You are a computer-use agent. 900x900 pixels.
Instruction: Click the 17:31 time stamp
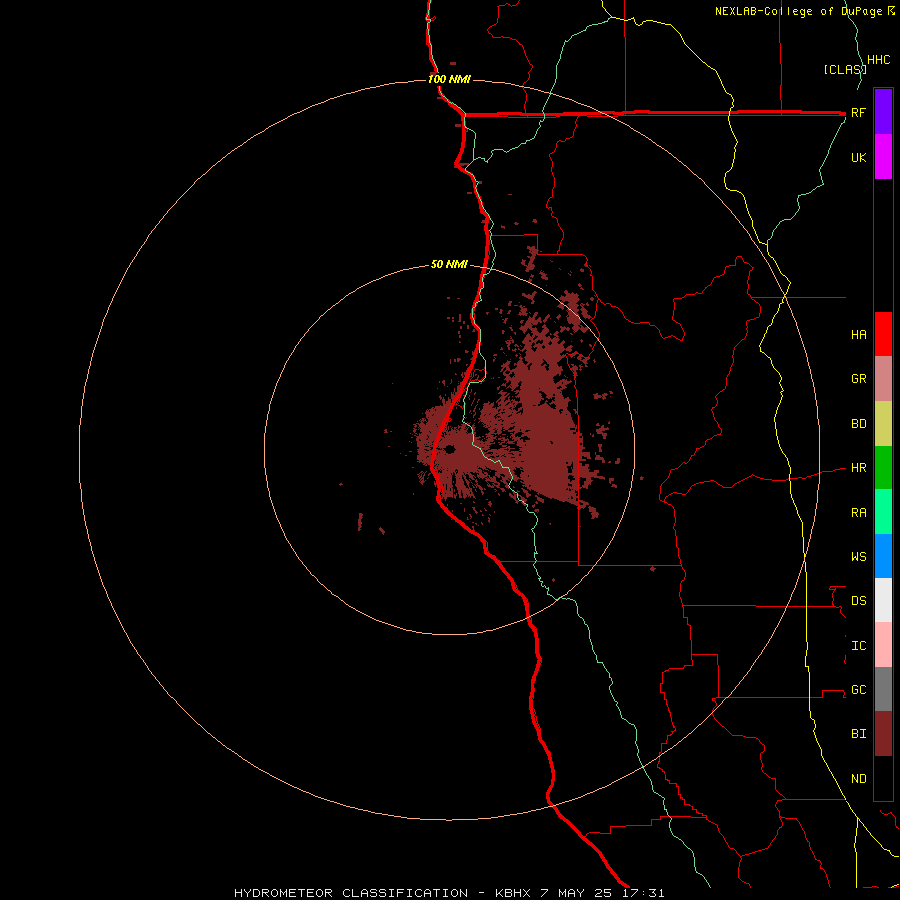[643, 893]
